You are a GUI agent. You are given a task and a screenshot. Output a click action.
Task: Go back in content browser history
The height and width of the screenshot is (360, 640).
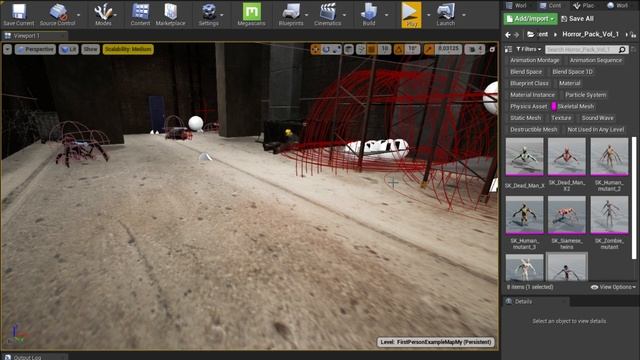pyautogui.click(x=508, y=35)
